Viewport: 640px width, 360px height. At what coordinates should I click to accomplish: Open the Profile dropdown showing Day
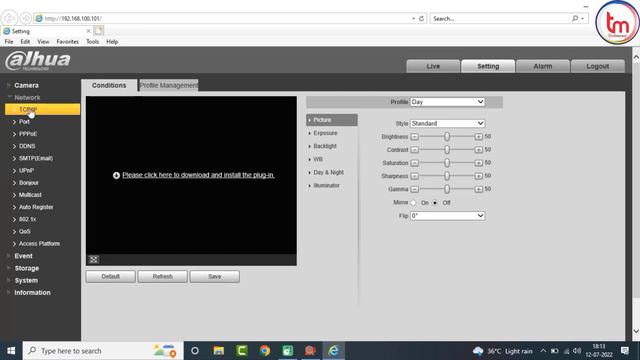447,102
